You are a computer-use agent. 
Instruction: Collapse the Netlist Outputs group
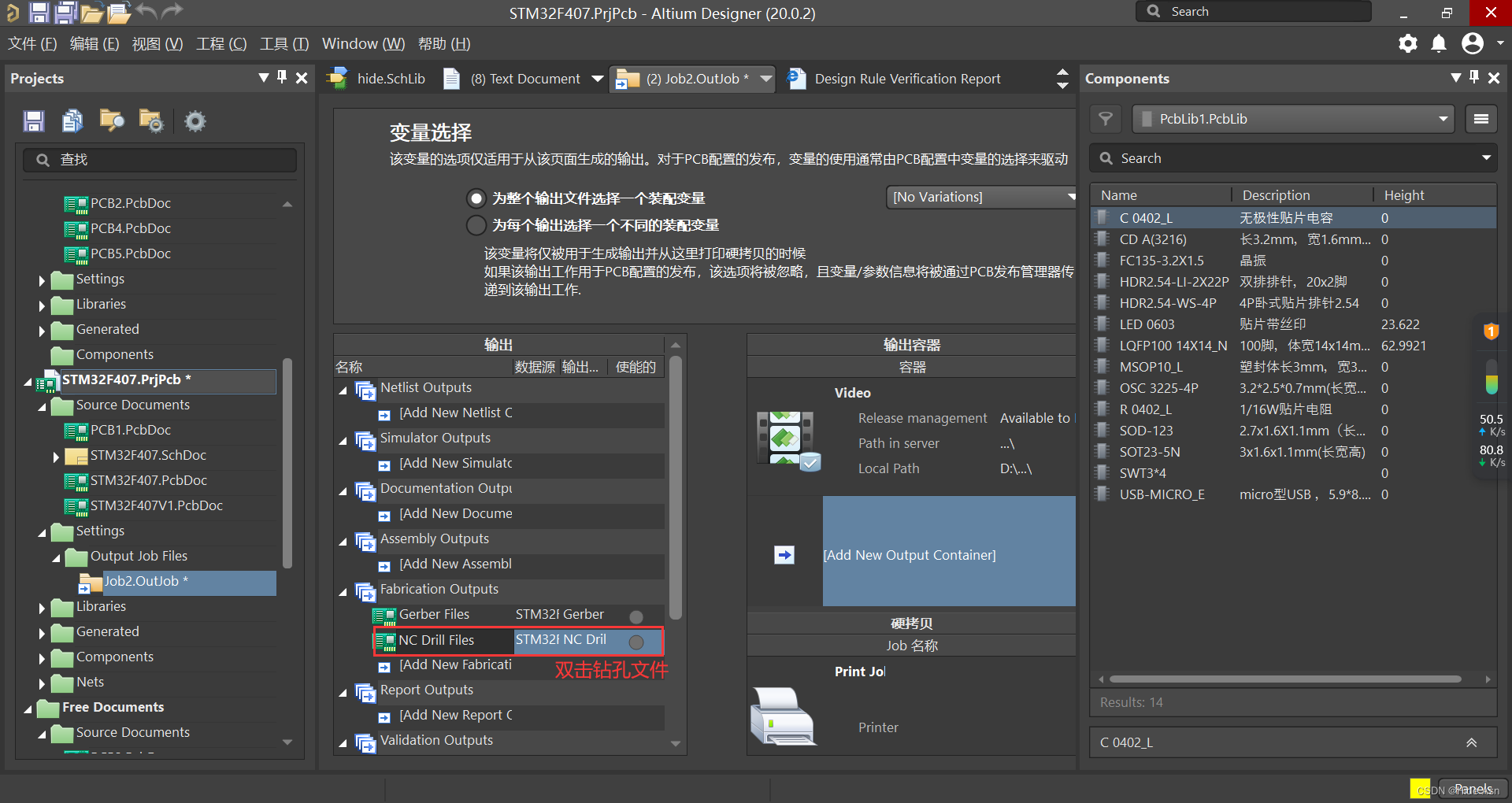click(343, 390)
